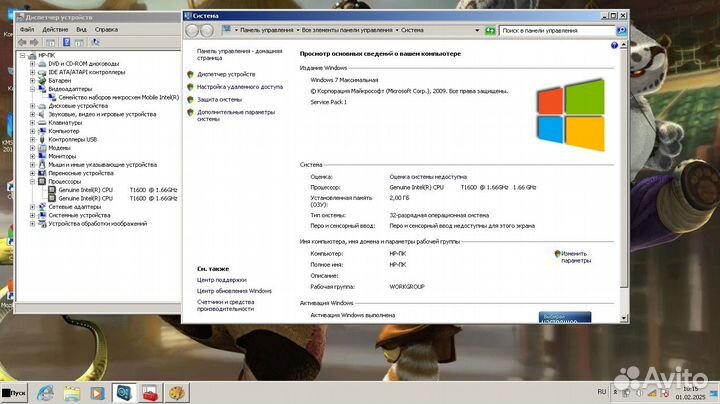
Task: Open Счетчики и средства производительности link
Action: pyautogui.click(x=225, y=305)
